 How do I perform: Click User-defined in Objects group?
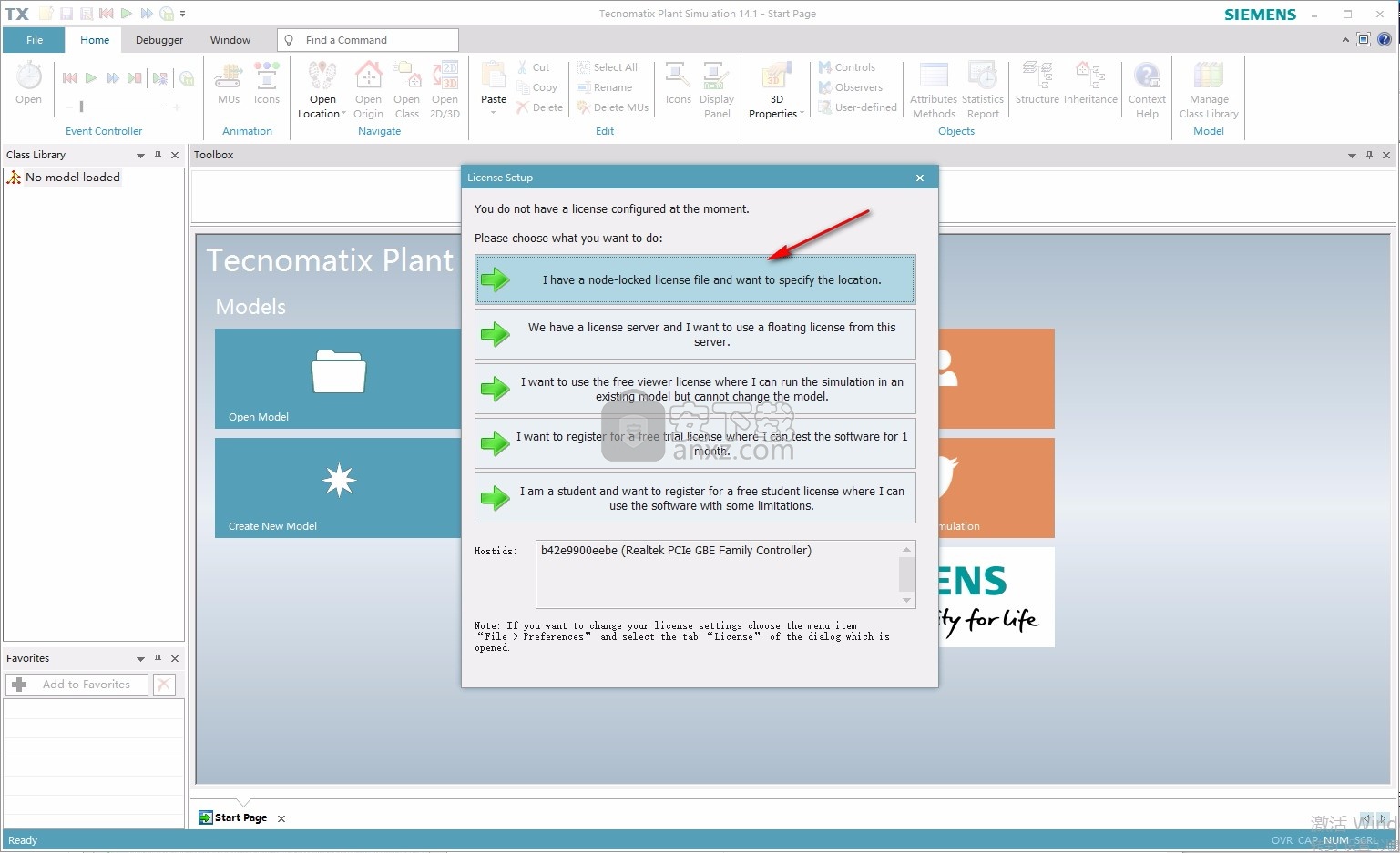pos(857,107)
